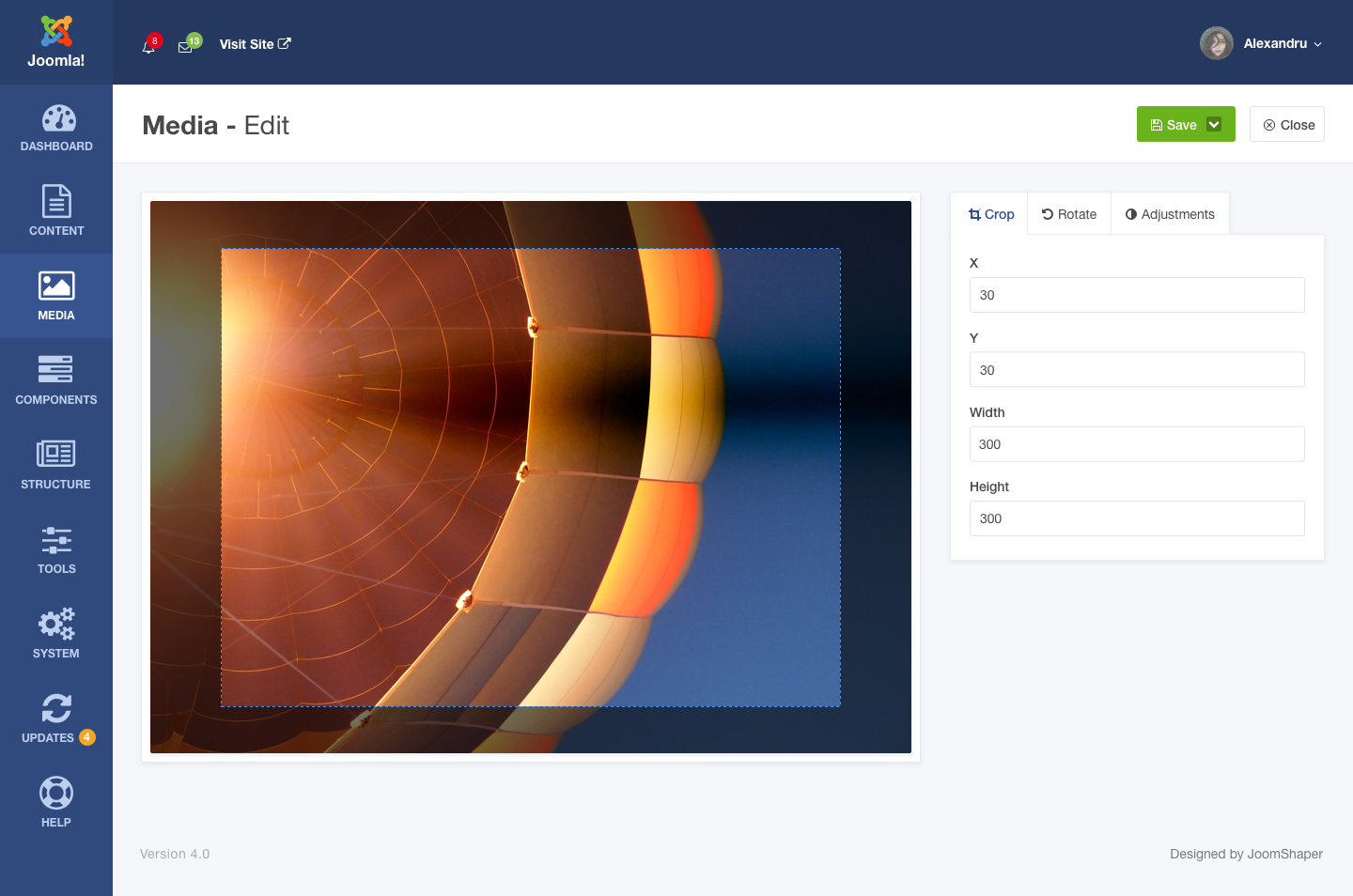The image size is (1353, 896).
Task: Check Updates in the sidebar
Action: pos(56,718)
